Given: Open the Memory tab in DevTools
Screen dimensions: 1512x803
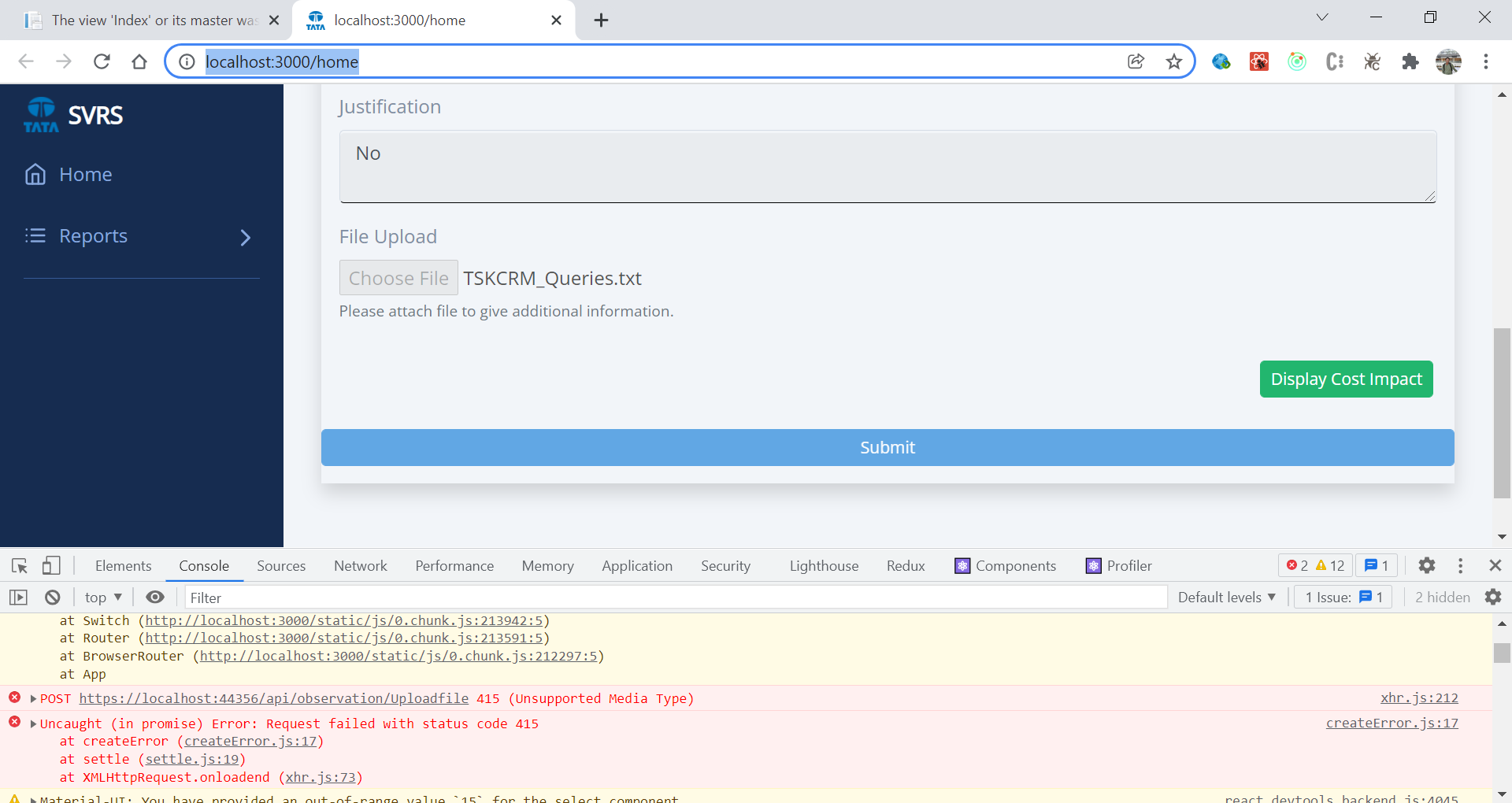Looking at the screenshot, I should pos(547,566).
